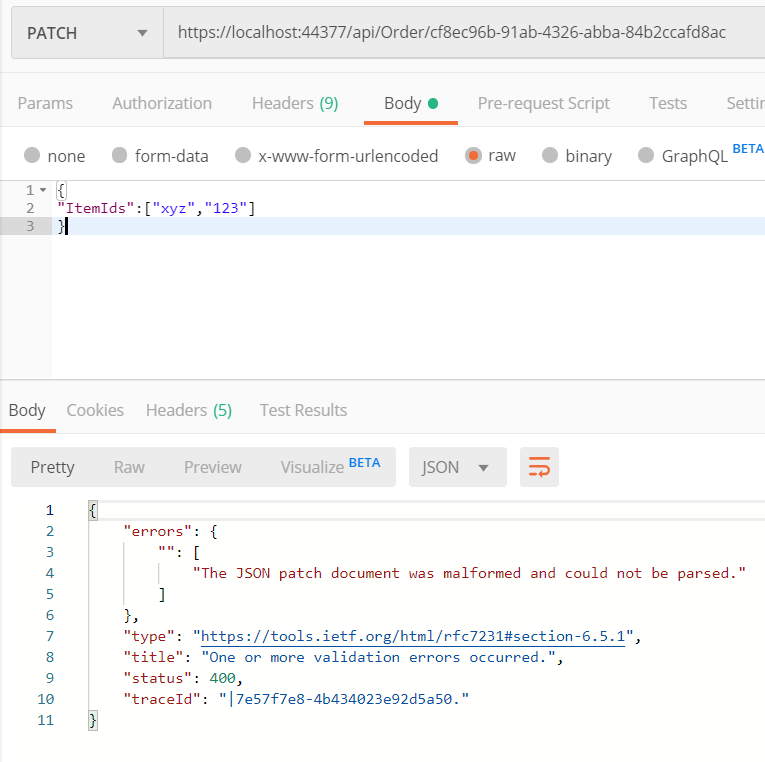This screenshot has width=765, height=762.
Task: Open the Tests tab
Action: (x=667, y=103)
